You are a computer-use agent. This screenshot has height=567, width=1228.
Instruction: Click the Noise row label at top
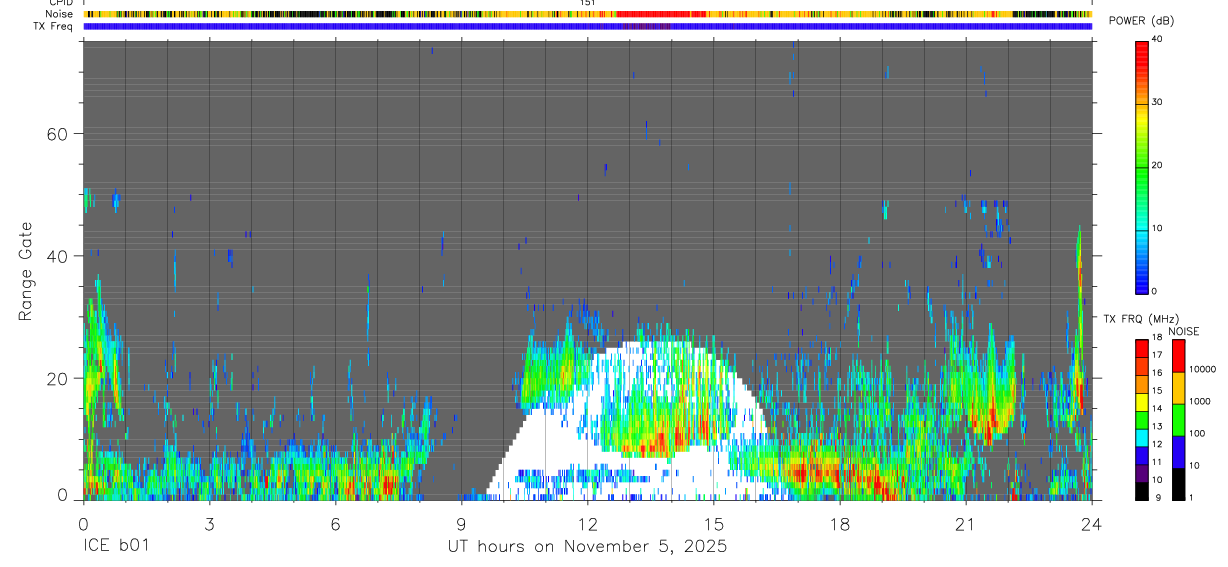[60, 14]
